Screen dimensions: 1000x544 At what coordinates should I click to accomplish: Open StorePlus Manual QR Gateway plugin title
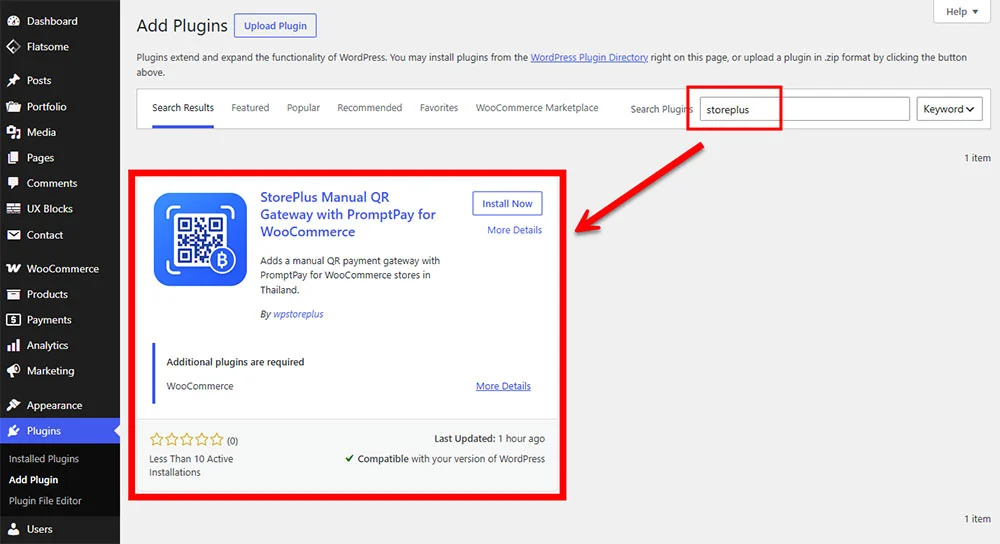pos(348,214)
